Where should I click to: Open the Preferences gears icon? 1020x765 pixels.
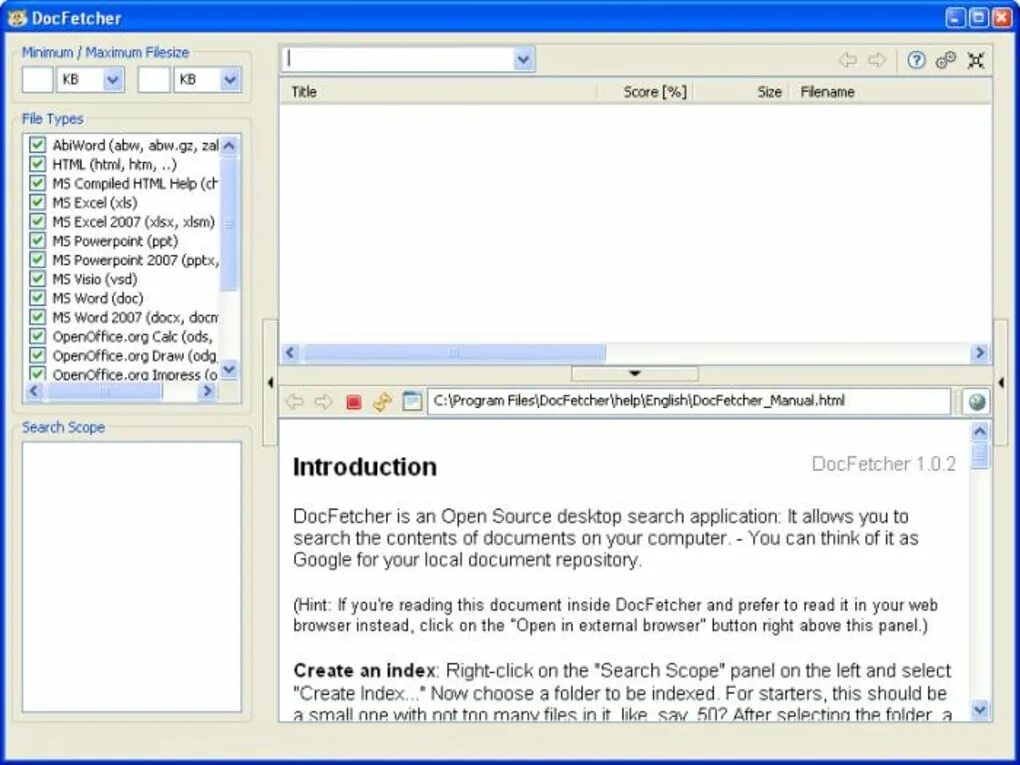click(x=946, y=60)
